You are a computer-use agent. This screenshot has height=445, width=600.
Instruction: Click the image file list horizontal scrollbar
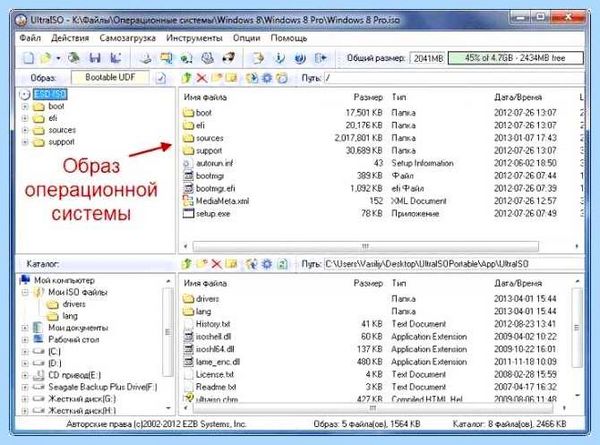(x=365, y=246)
